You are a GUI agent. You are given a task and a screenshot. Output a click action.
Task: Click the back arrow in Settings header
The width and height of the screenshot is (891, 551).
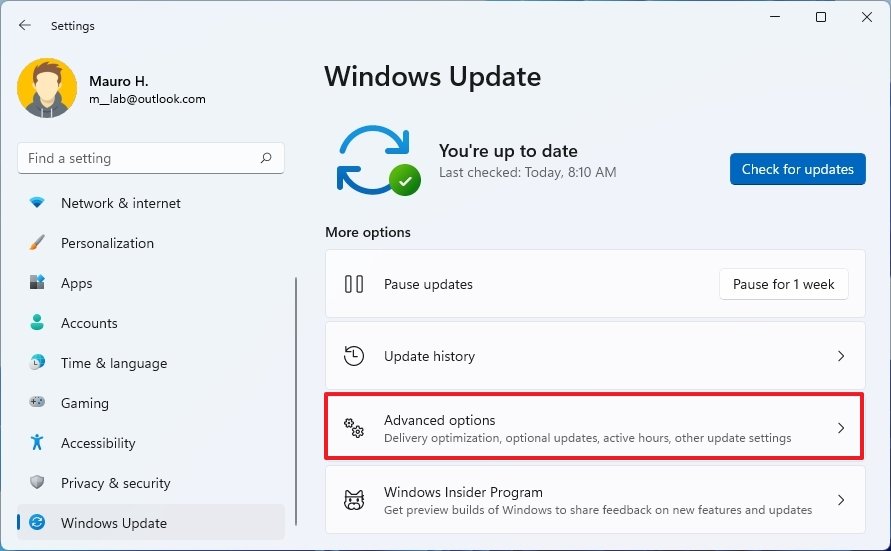pos(24,26)
